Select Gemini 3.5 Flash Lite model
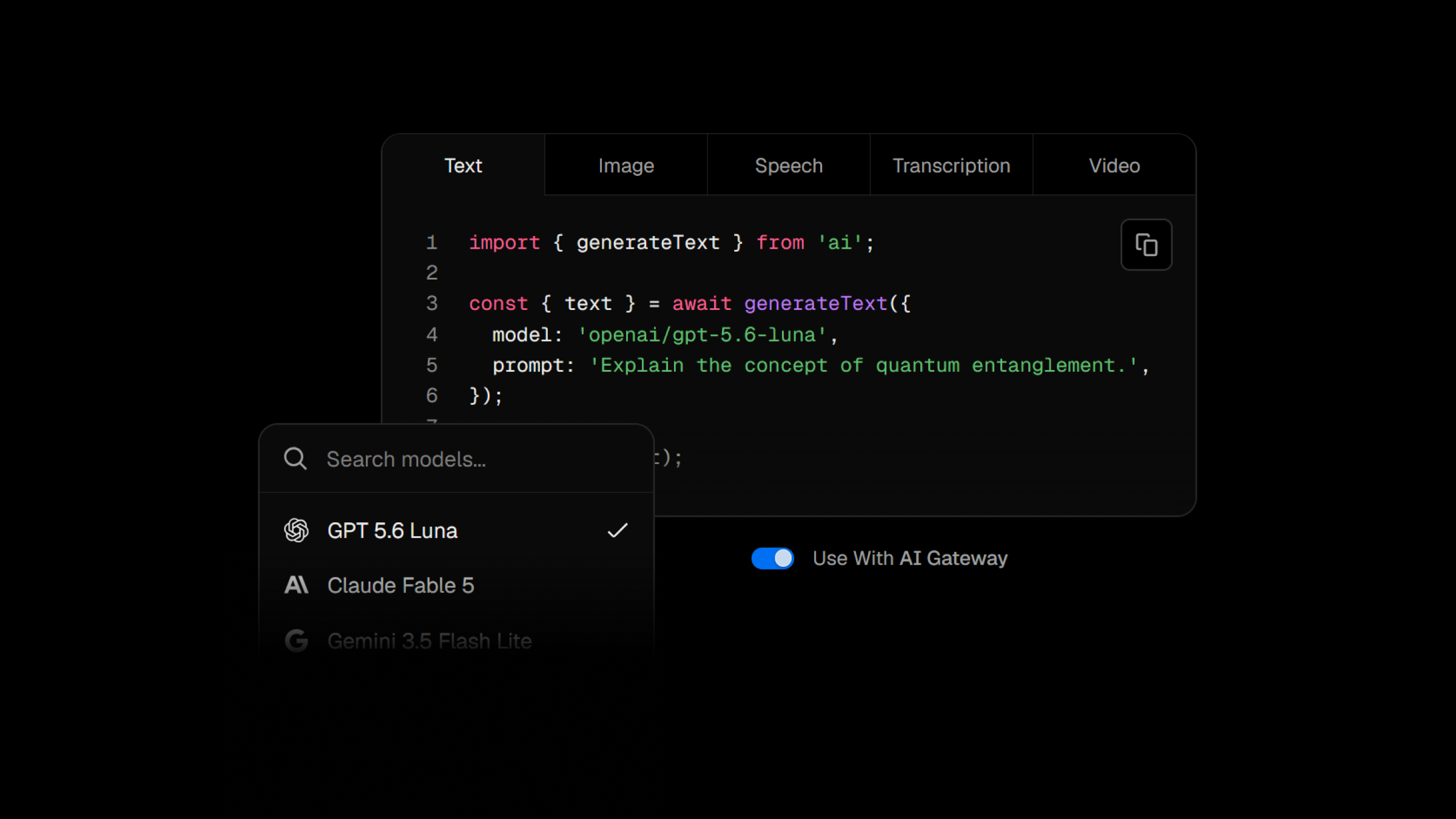 coord(456,640)
